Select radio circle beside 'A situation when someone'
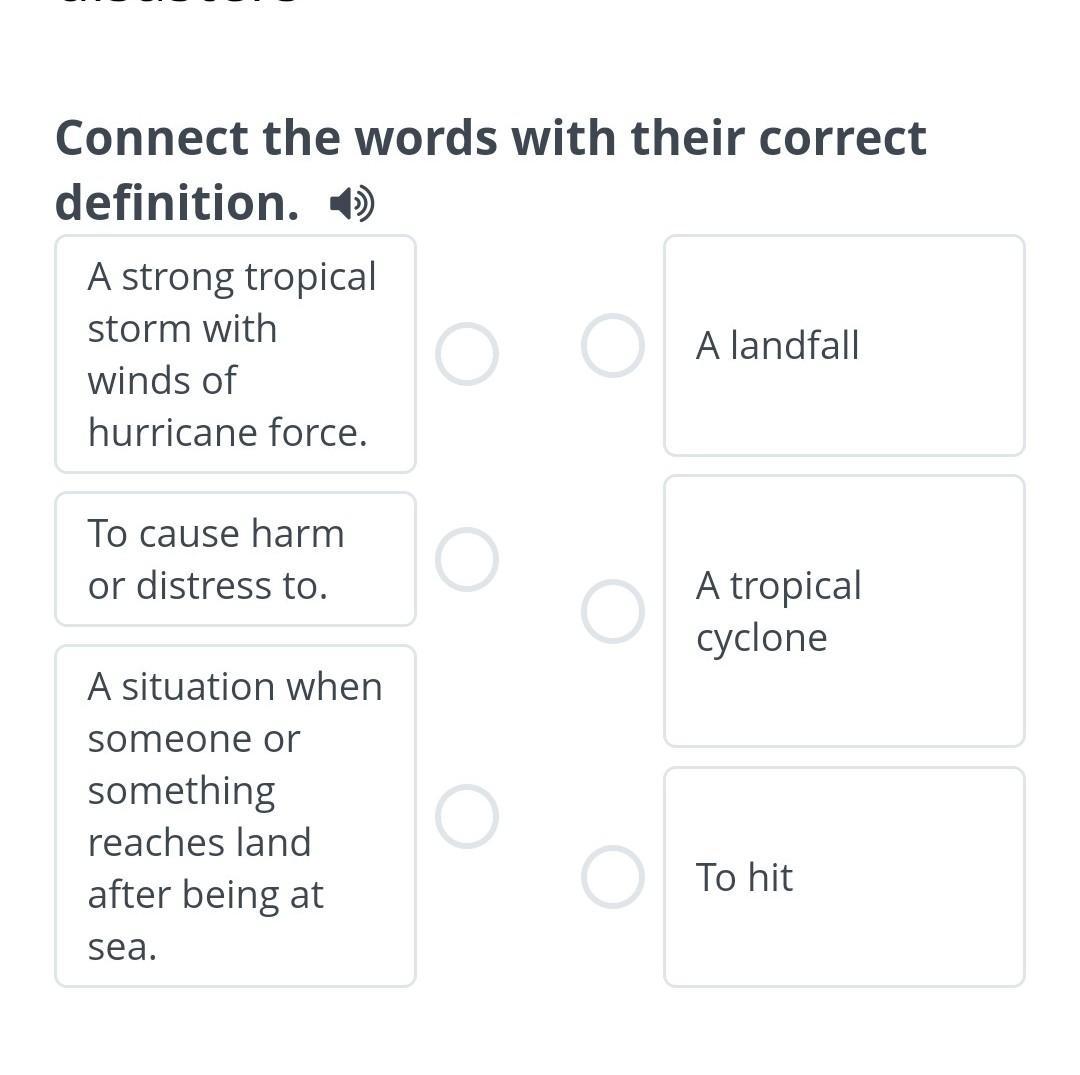The image size is (1080, 1075). pyautogui.click(x=467, y=816)
